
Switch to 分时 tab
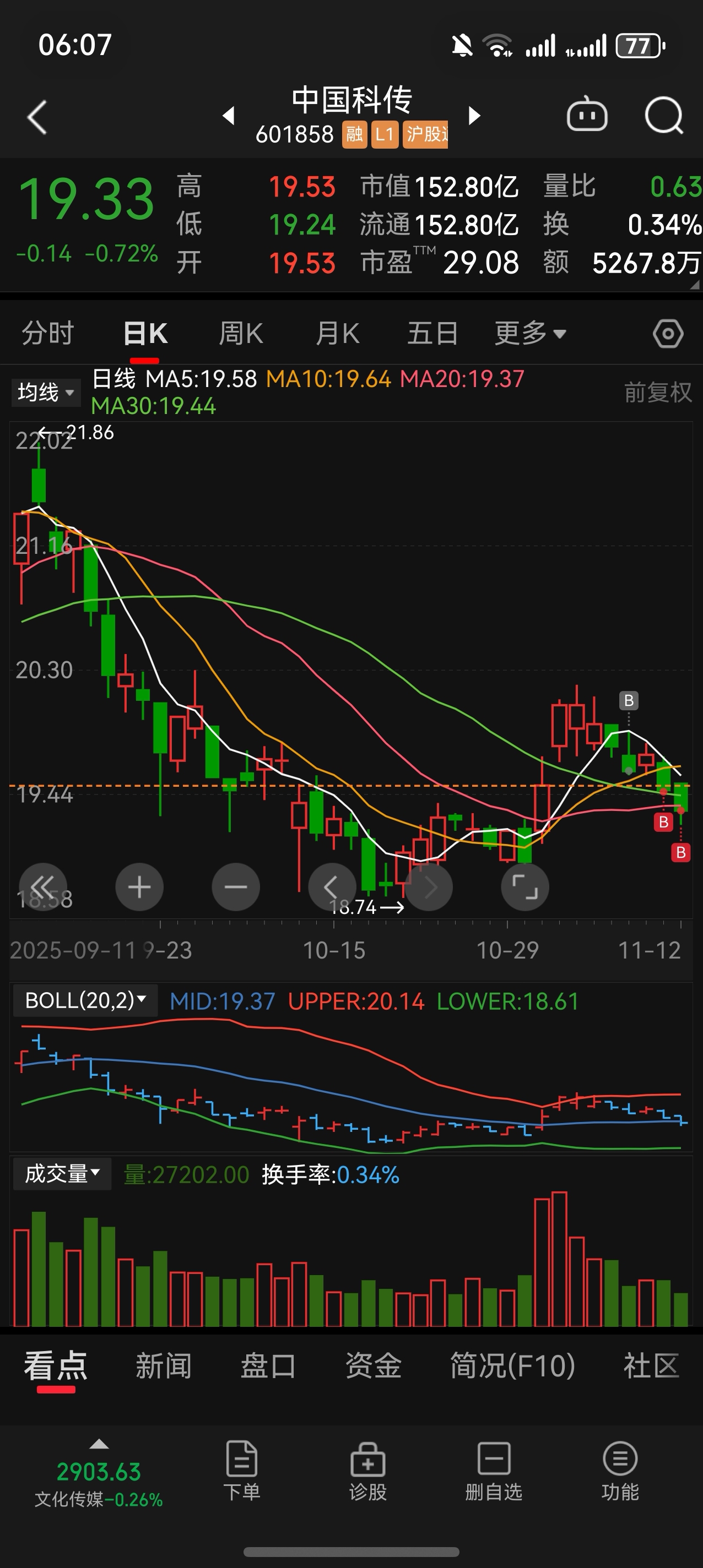tap(47, 334)
